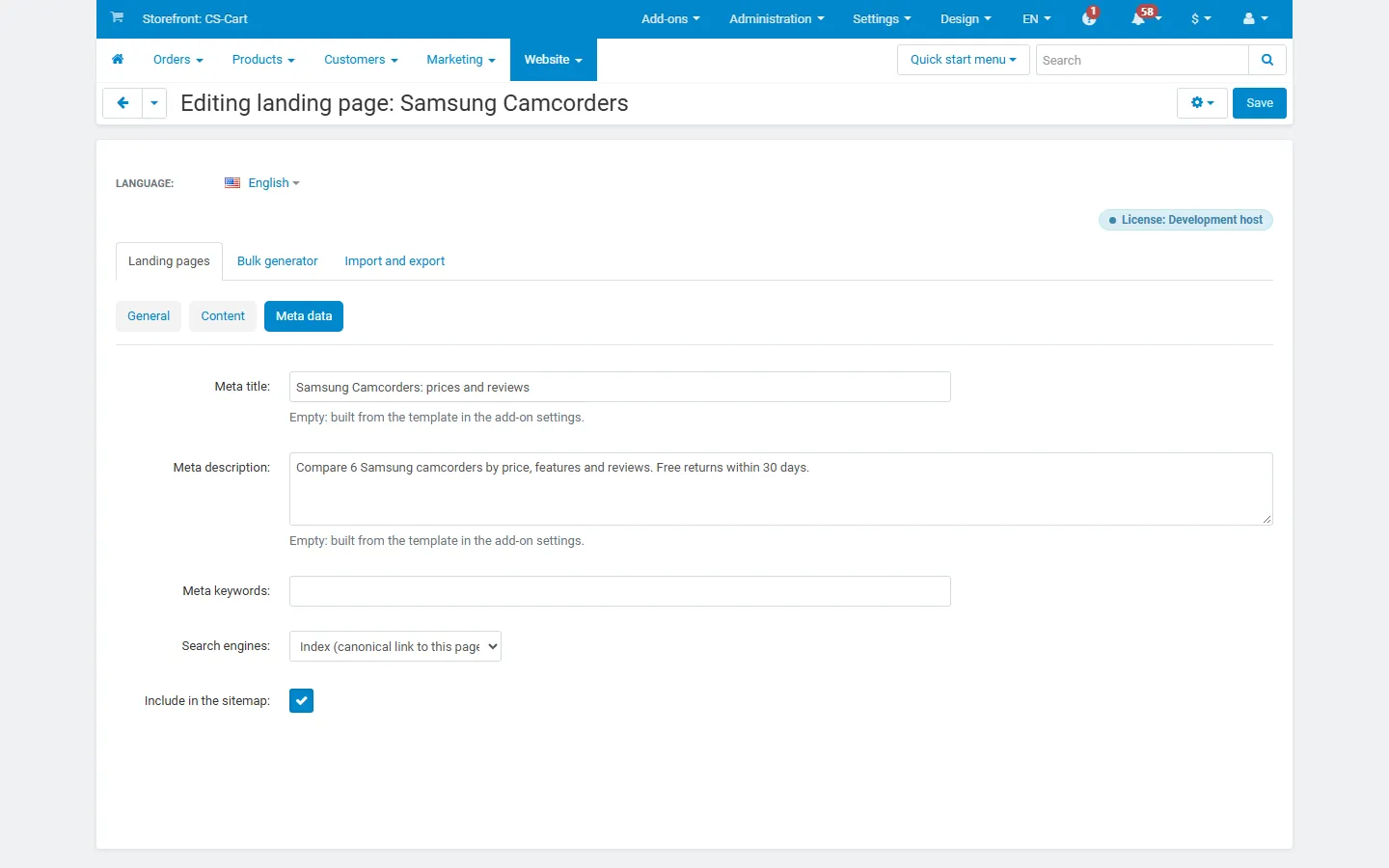Viewport: 1389px width, 868px height.
Task: Select the Meta data sub-tab
Action: pyautogui.click(x=304, y=316)
